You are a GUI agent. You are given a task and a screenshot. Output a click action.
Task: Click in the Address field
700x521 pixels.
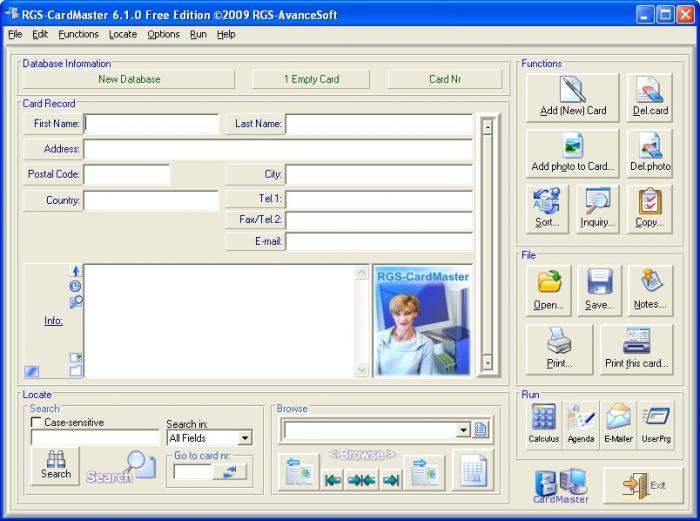coord(278,149)
